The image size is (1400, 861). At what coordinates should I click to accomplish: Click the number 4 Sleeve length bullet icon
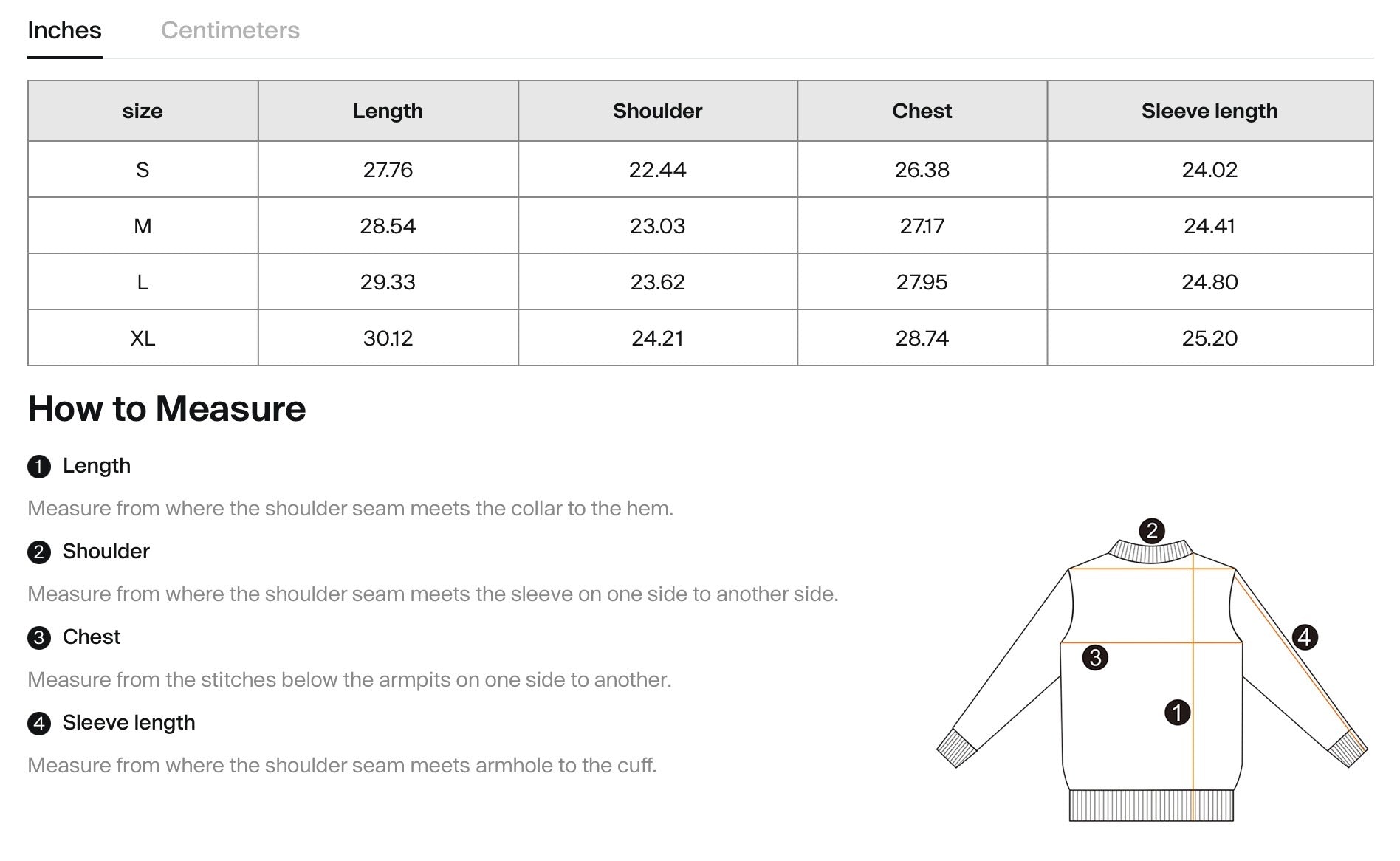click(39, 724)
